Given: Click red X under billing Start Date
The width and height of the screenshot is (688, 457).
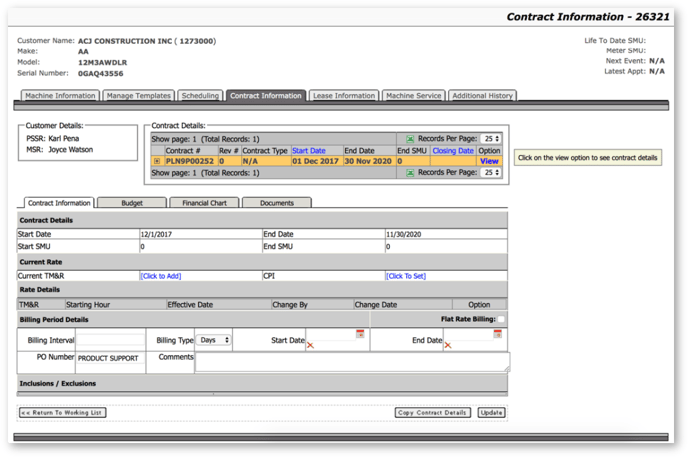Looking at the screenshot, I should pos(311,345).
